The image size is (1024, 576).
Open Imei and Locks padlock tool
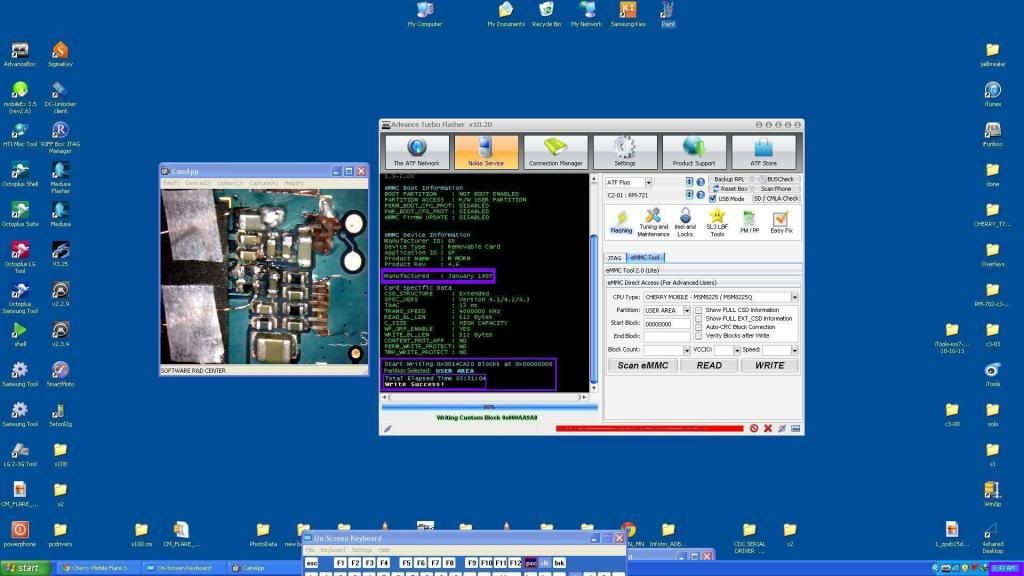[x=686, y=222]
